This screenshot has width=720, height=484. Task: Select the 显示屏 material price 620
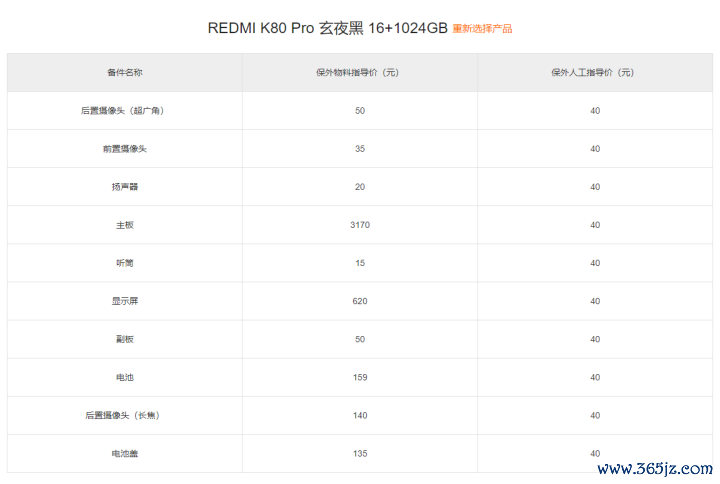(360, 301)
